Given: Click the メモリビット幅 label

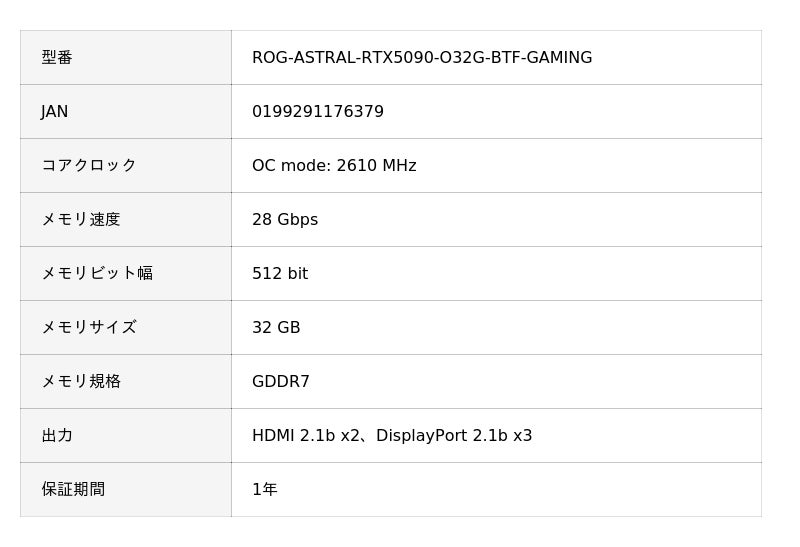Looking at the screenshot, I should (x=96, y=274).
